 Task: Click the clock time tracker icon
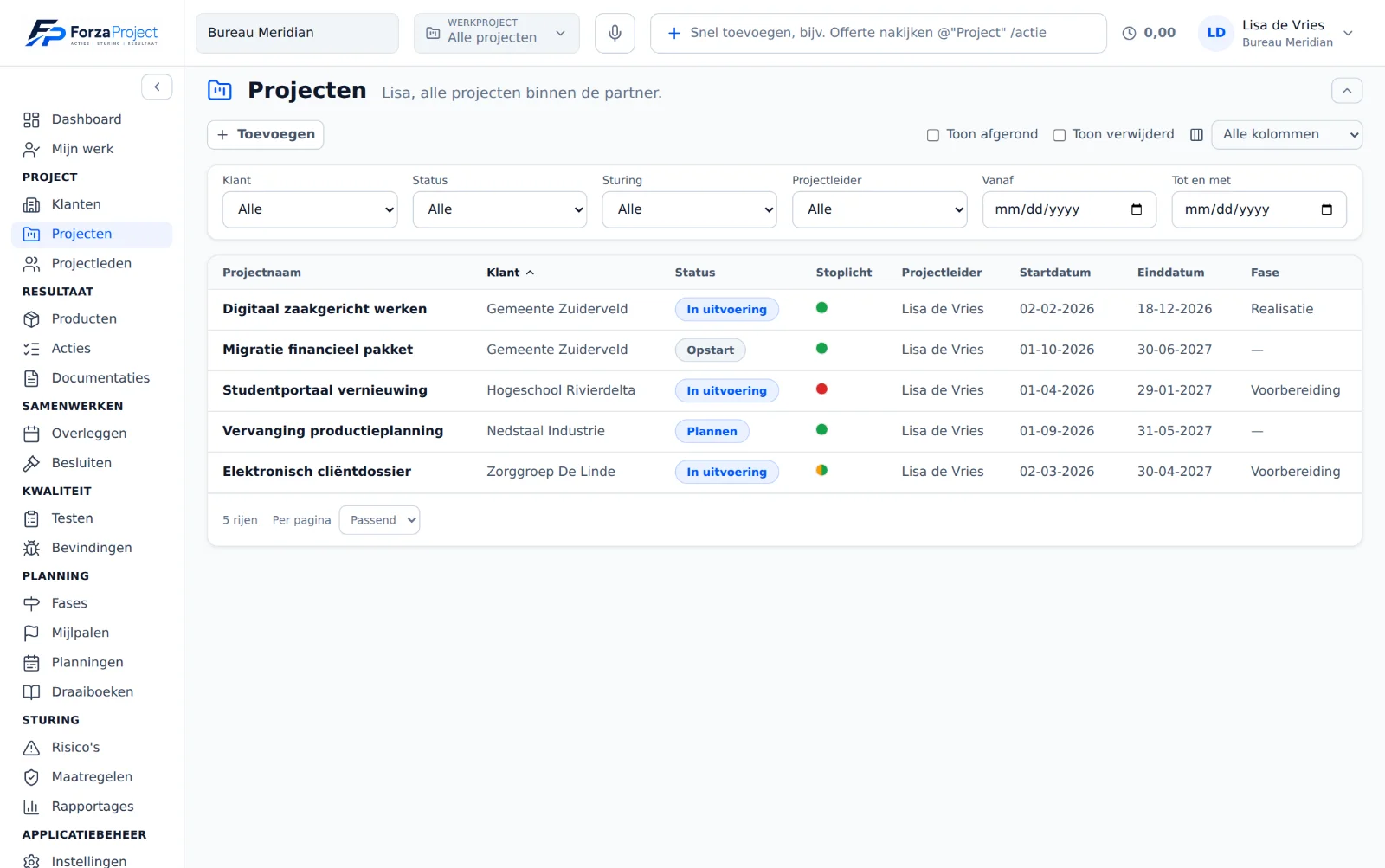point(1129,33)
